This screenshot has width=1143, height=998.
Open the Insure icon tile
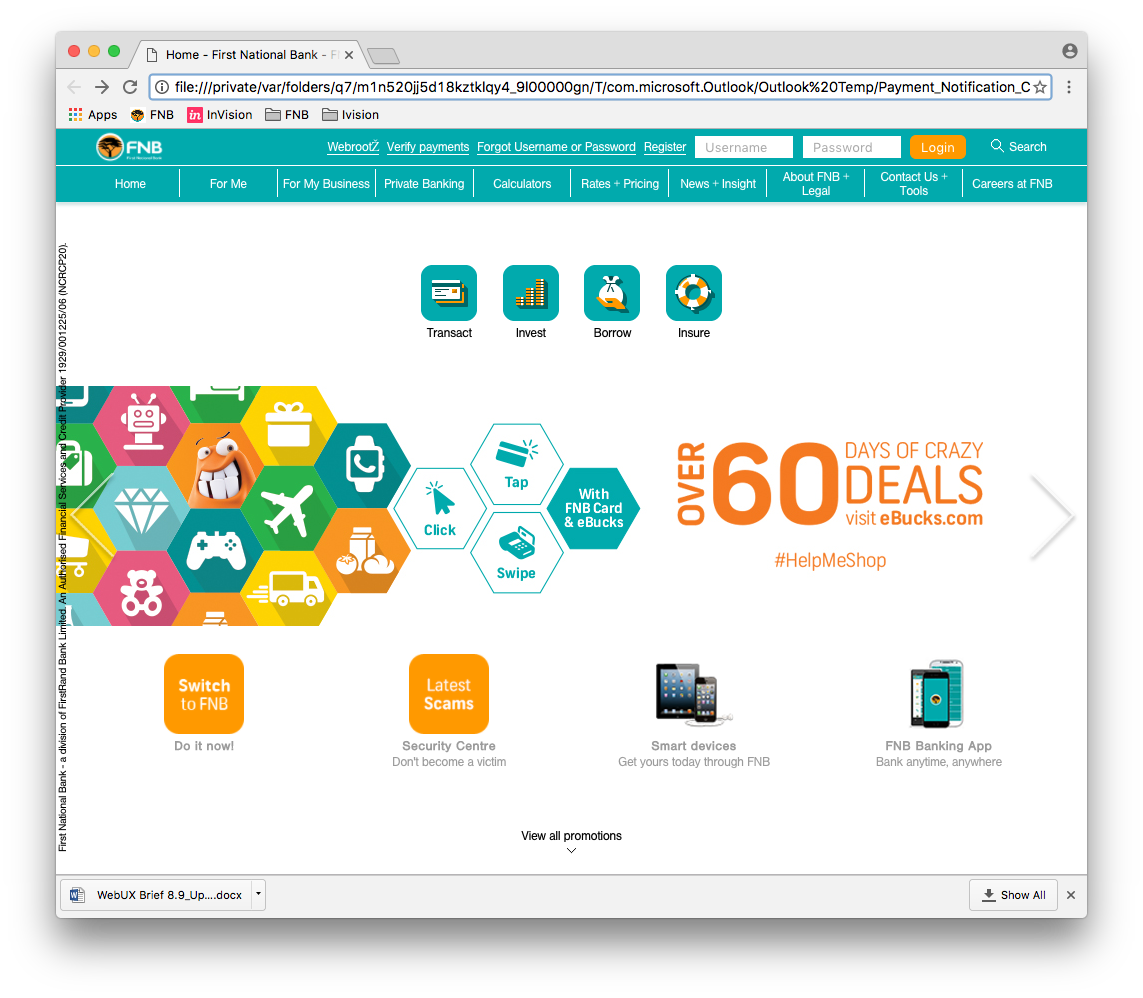pyautogui.click(x=694, y=293)
